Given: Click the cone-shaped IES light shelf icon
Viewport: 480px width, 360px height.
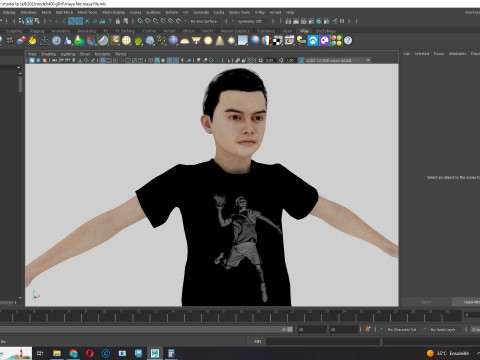Looking at the screenshot, I should click(220, 41).
